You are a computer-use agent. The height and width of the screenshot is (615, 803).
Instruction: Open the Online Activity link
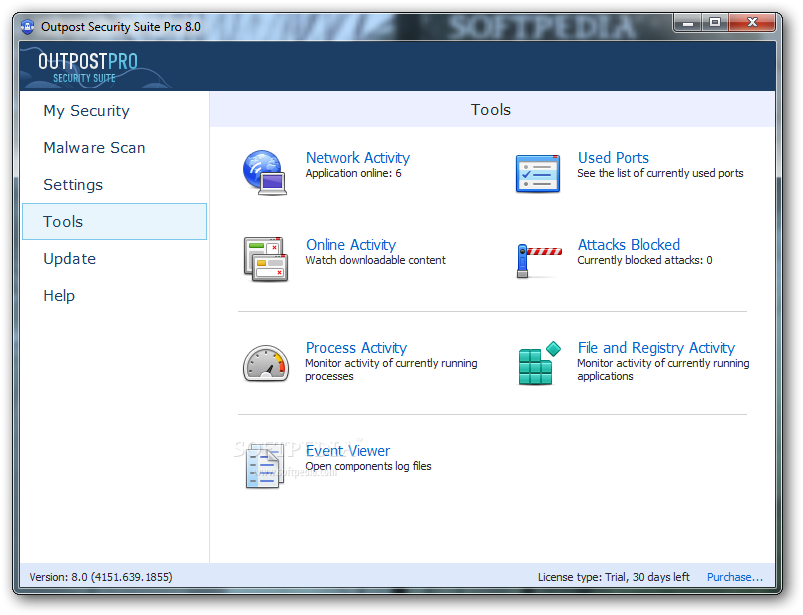click(x=351, y=245)
